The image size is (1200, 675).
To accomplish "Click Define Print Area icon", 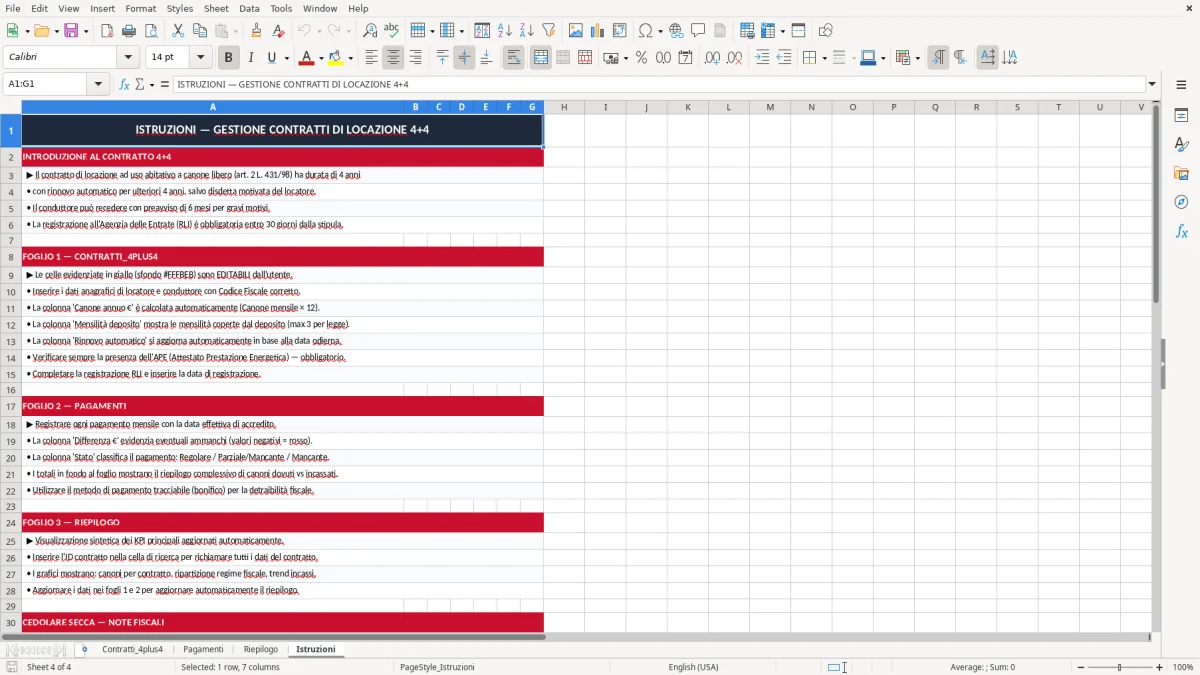I will pos(745,31).
